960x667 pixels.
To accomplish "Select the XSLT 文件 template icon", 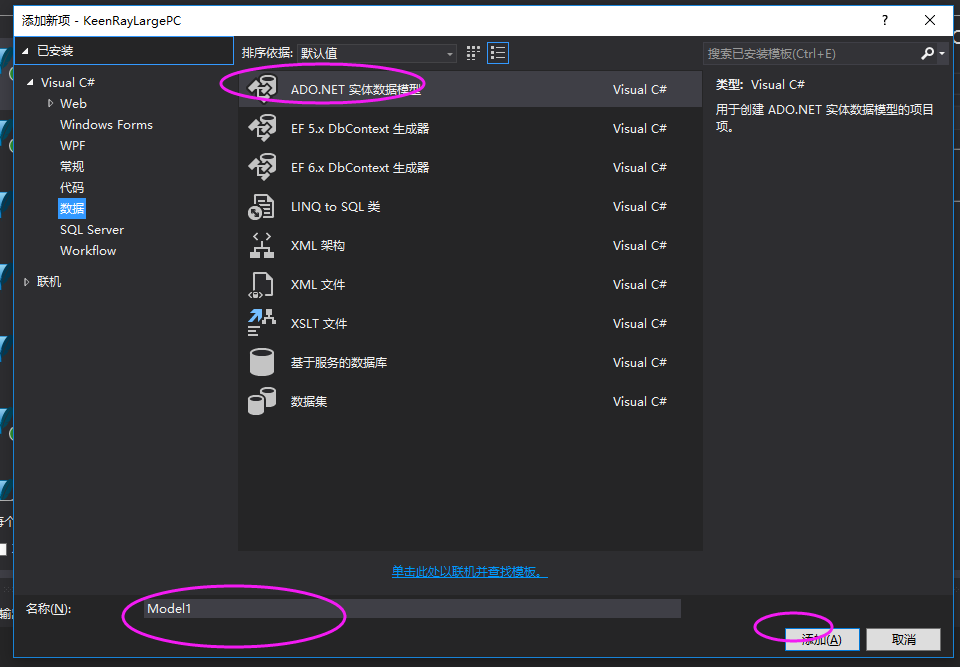I will click(261, 323).
